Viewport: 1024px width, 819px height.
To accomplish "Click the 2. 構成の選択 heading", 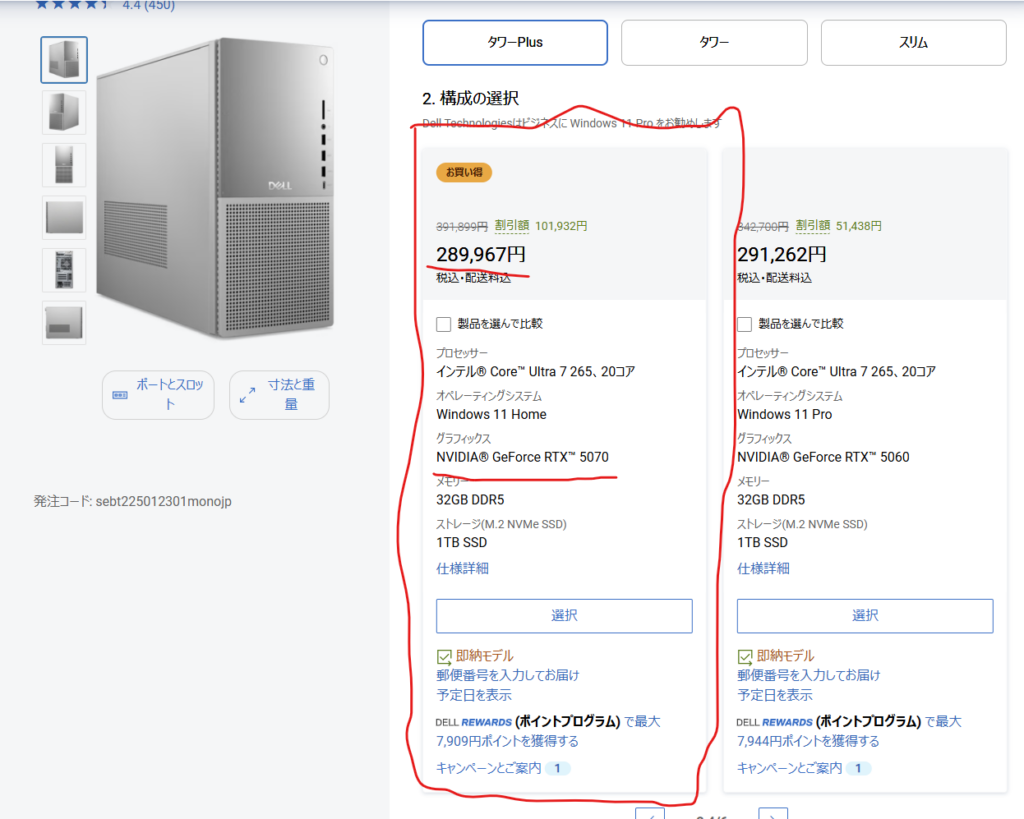I will [470, 99].
